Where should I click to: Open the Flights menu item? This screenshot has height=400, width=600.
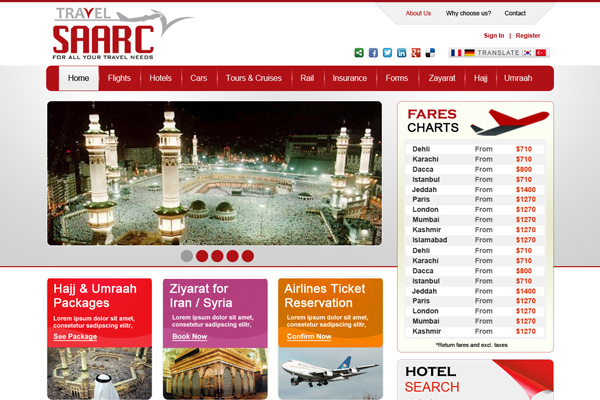pos(119,78)
